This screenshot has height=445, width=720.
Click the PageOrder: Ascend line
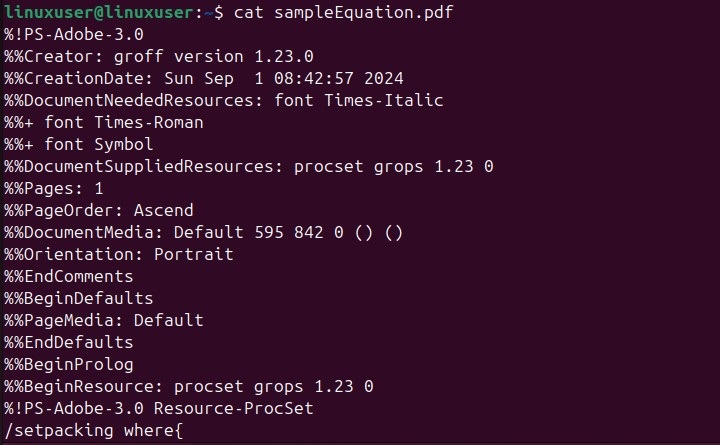point(99,210)
